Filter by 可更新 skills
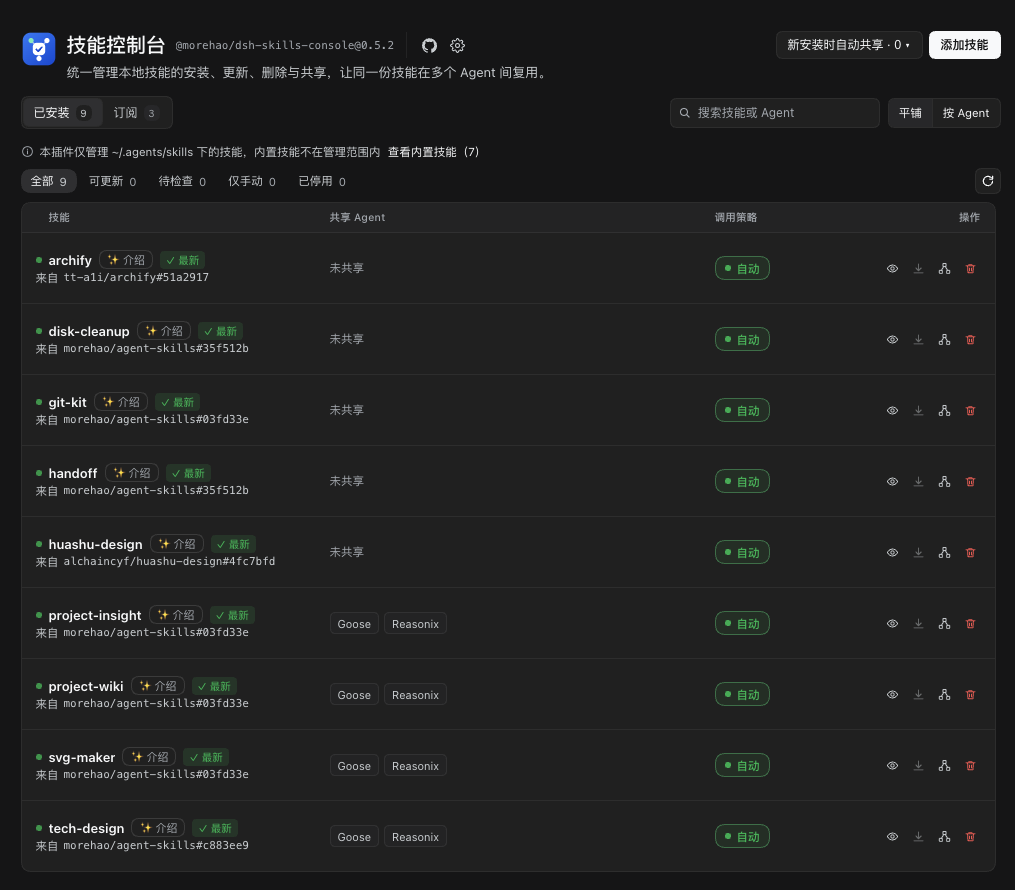 click(113, 181)
